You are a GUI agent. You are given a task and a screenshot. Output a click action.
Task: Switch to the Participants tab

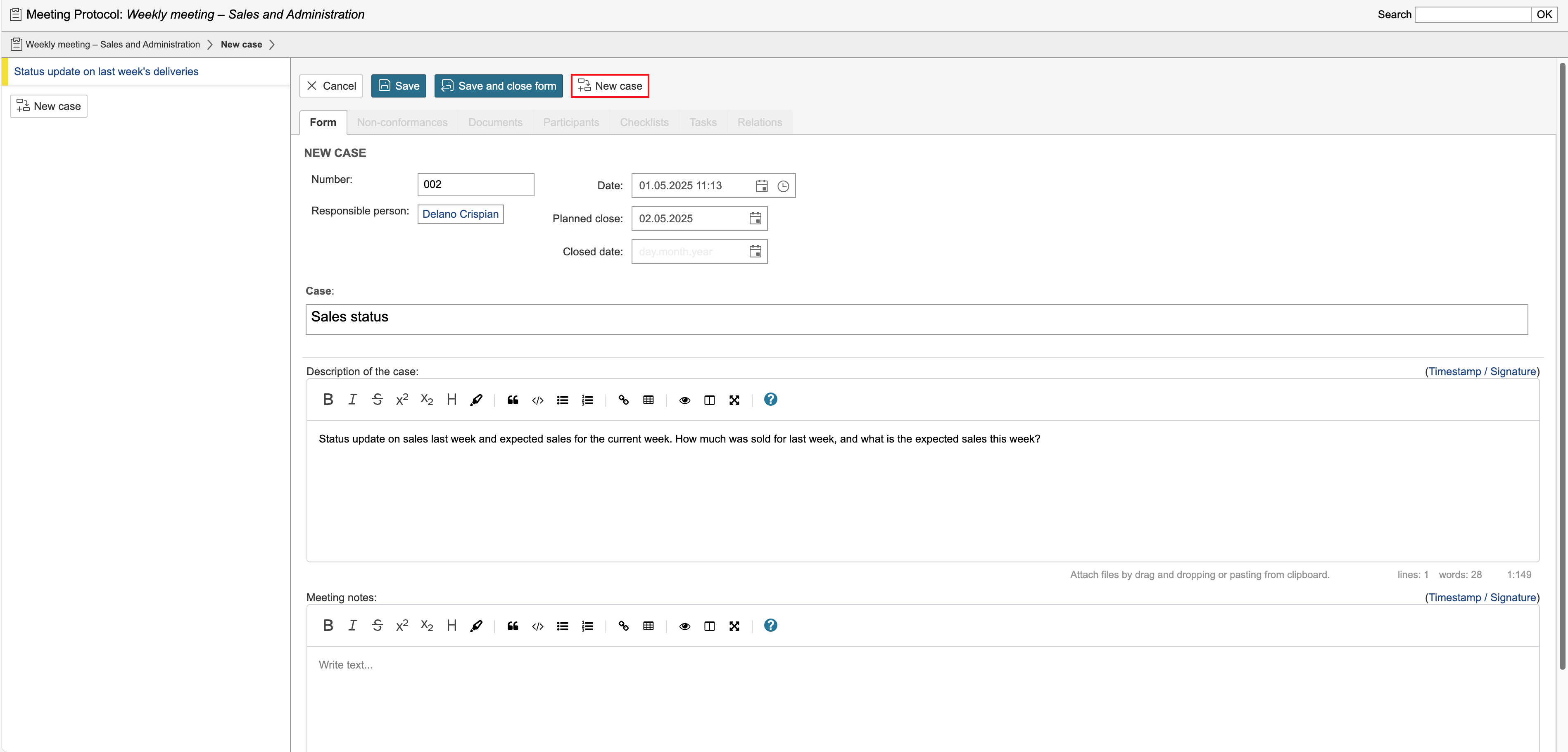570,122
